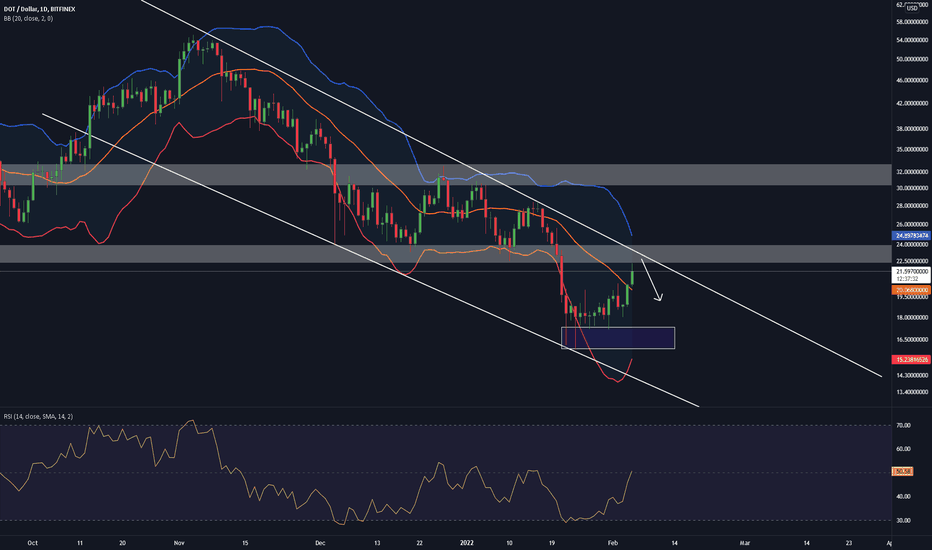
Task: Click the Dec date label on time axis
Action: [320, 543]
